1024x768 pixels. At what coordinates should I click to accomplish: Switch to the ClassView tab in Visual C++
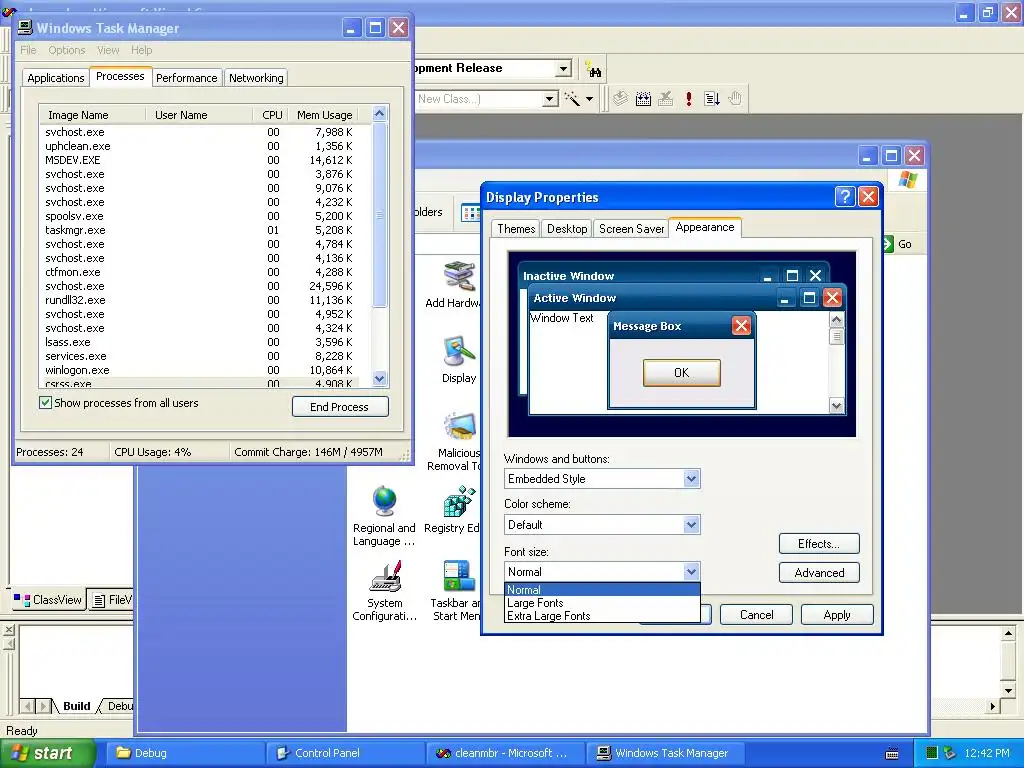tap(48, 600)
